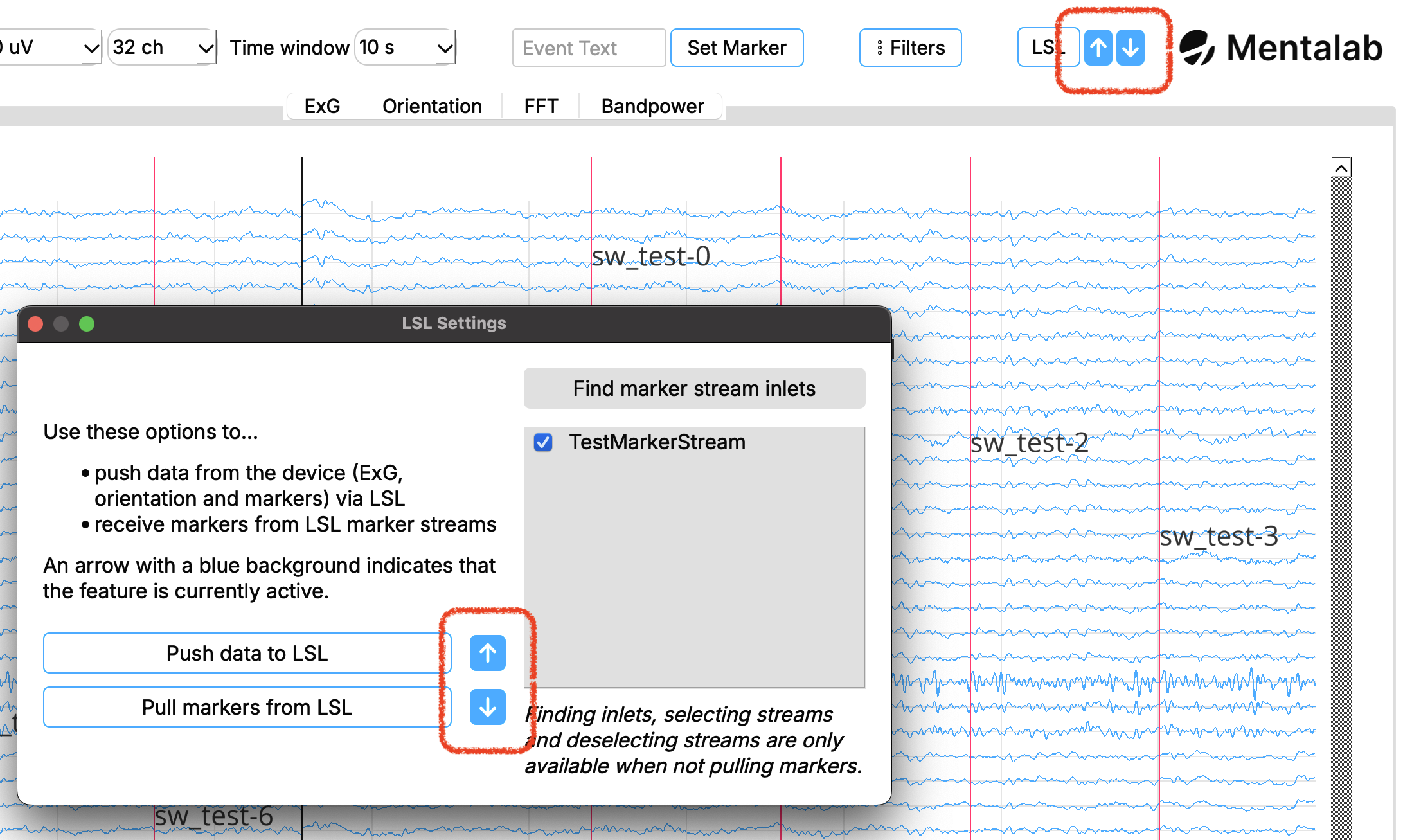
Task: Select the Bandpower tab
Action: [x=652, y=106]
